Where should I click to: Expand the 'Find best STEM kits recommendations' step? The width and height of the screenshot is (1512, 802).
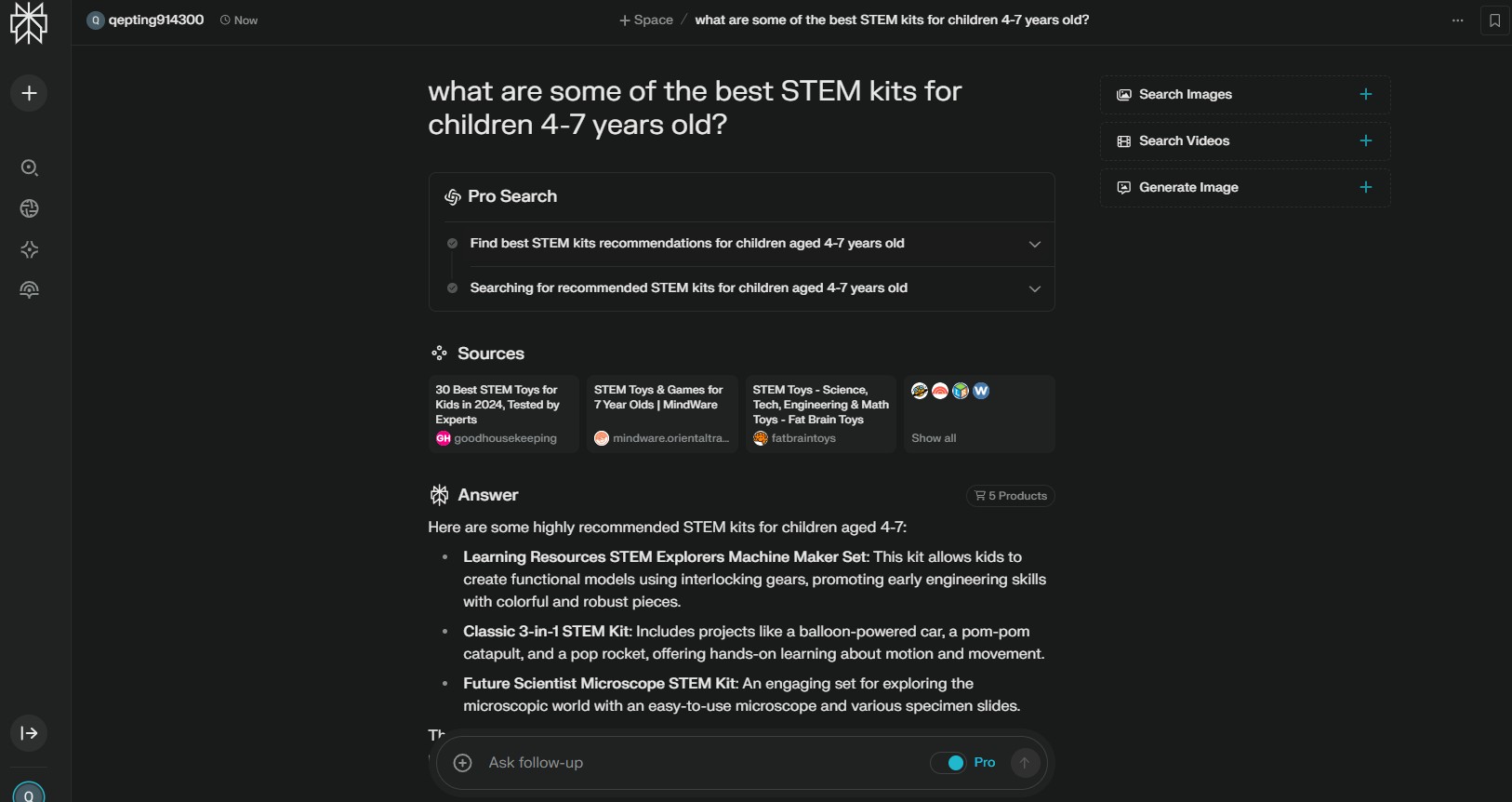1034,244
